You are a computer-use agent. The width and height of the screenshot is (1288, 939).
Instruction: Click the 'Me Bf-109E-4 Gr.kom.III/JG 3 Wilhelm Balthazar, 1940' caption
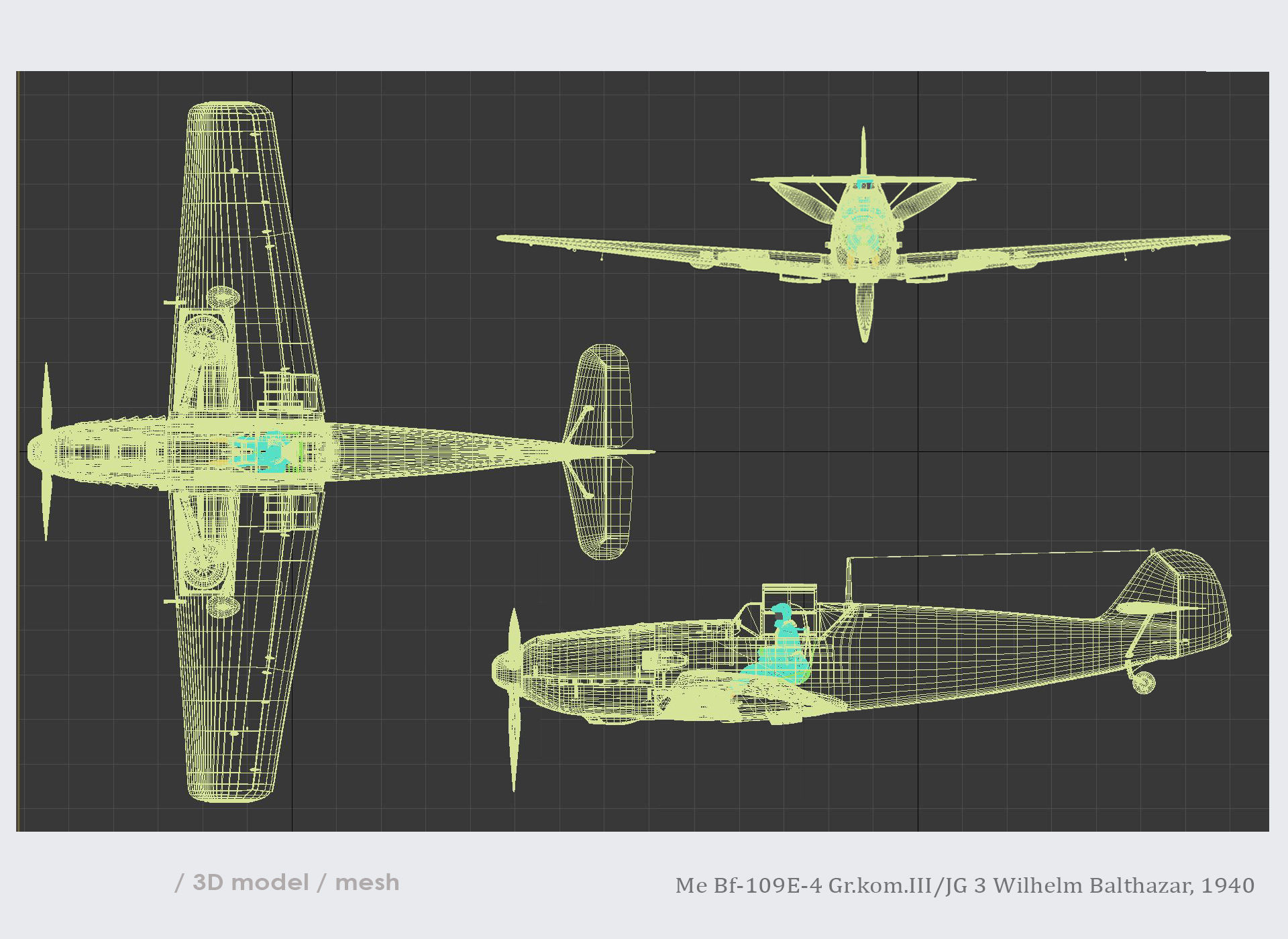[965, 885]
